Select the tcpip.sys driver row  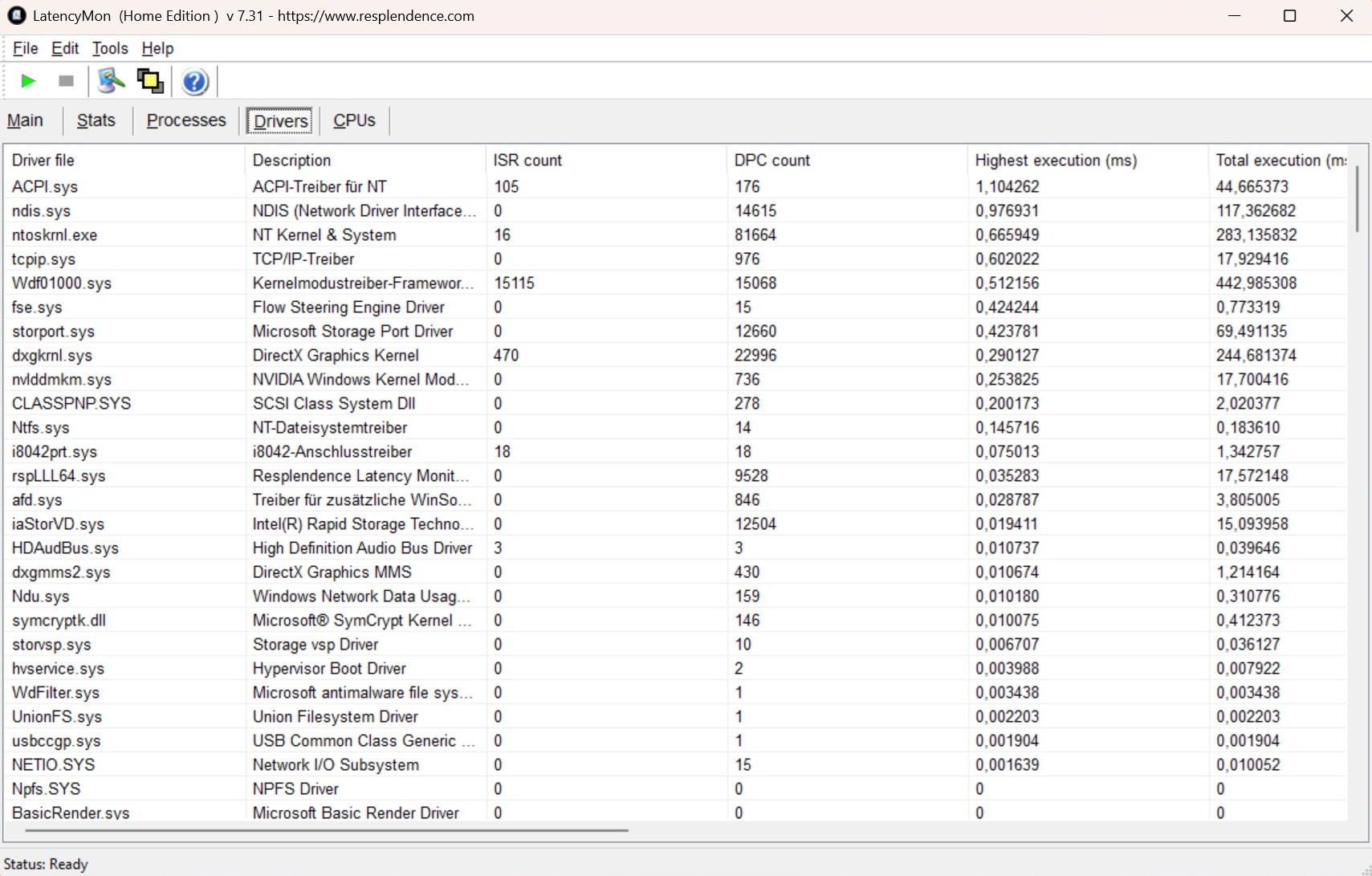click(x=676, y=259)
